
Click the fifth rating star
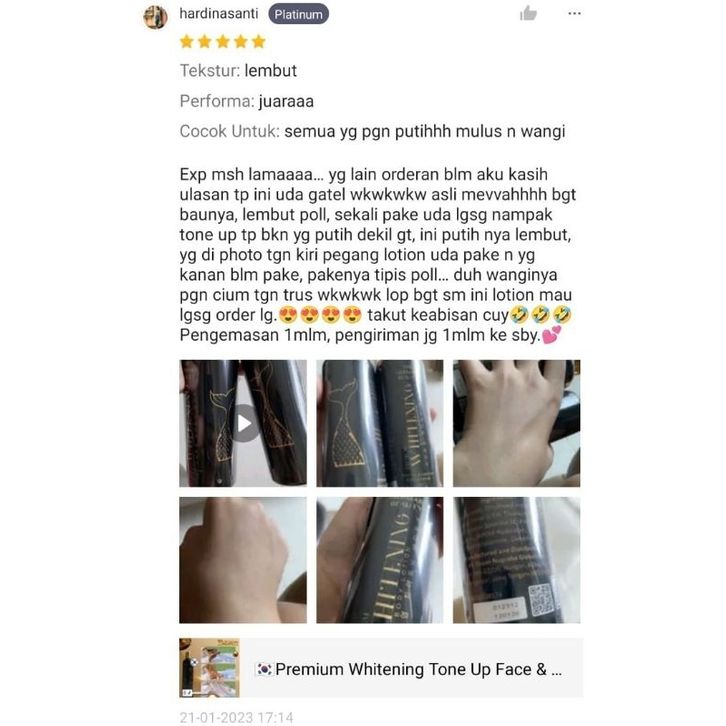[x=258, y=42]
